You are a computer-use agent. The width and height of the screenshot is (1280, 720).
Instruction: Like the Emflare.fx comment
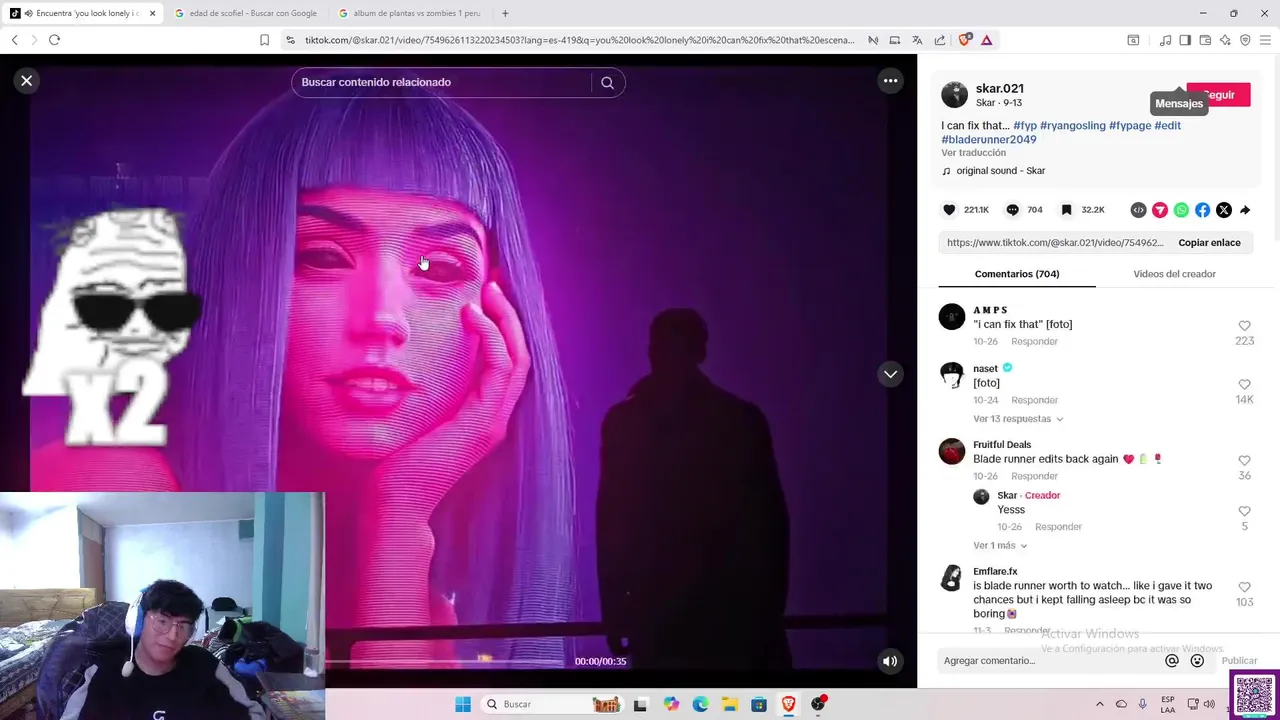pos(1245,588)
